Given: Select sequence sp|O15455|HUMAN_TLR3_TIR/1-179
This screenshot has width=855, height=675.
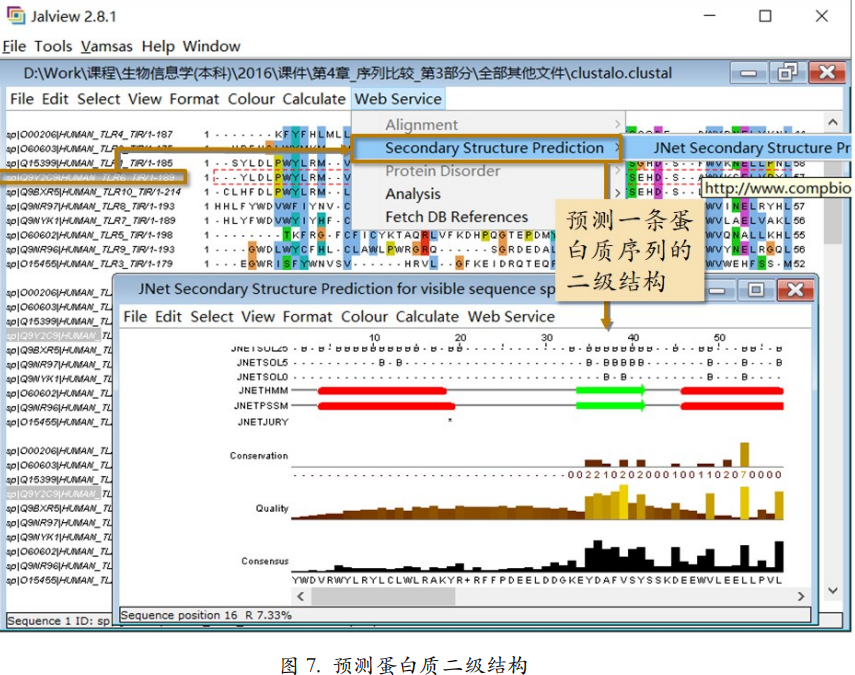Looking at the screenshot, I should [89, 263].
